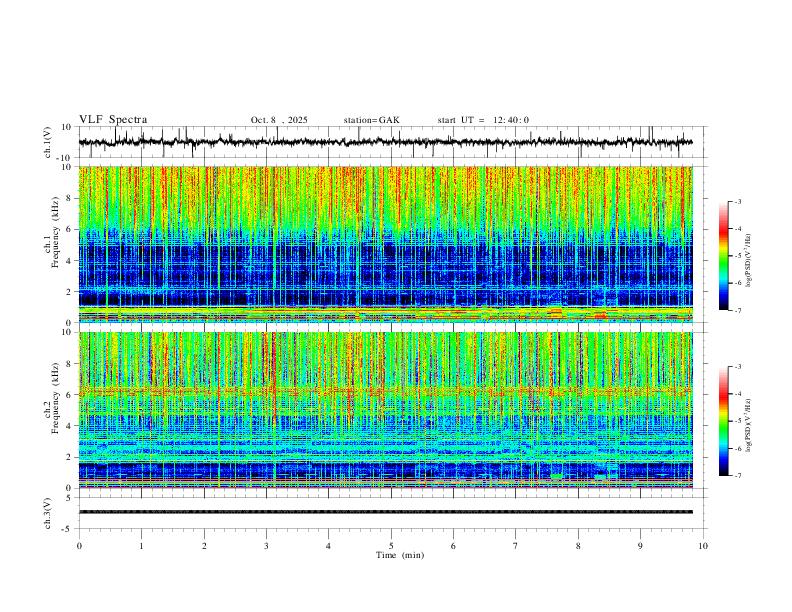Click time axis tick label "9"
792x612 pixels.
(640, 546)
